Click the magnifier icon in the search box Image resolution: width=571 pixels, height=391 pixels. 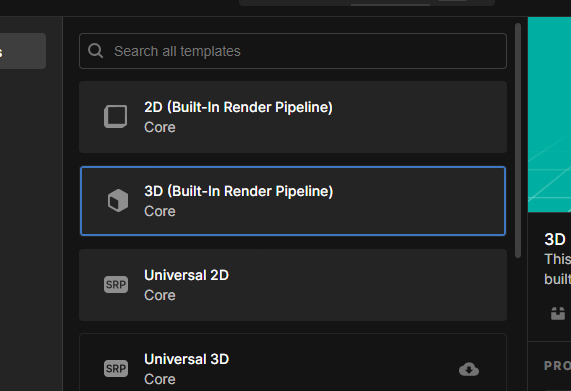pos(95,51)
